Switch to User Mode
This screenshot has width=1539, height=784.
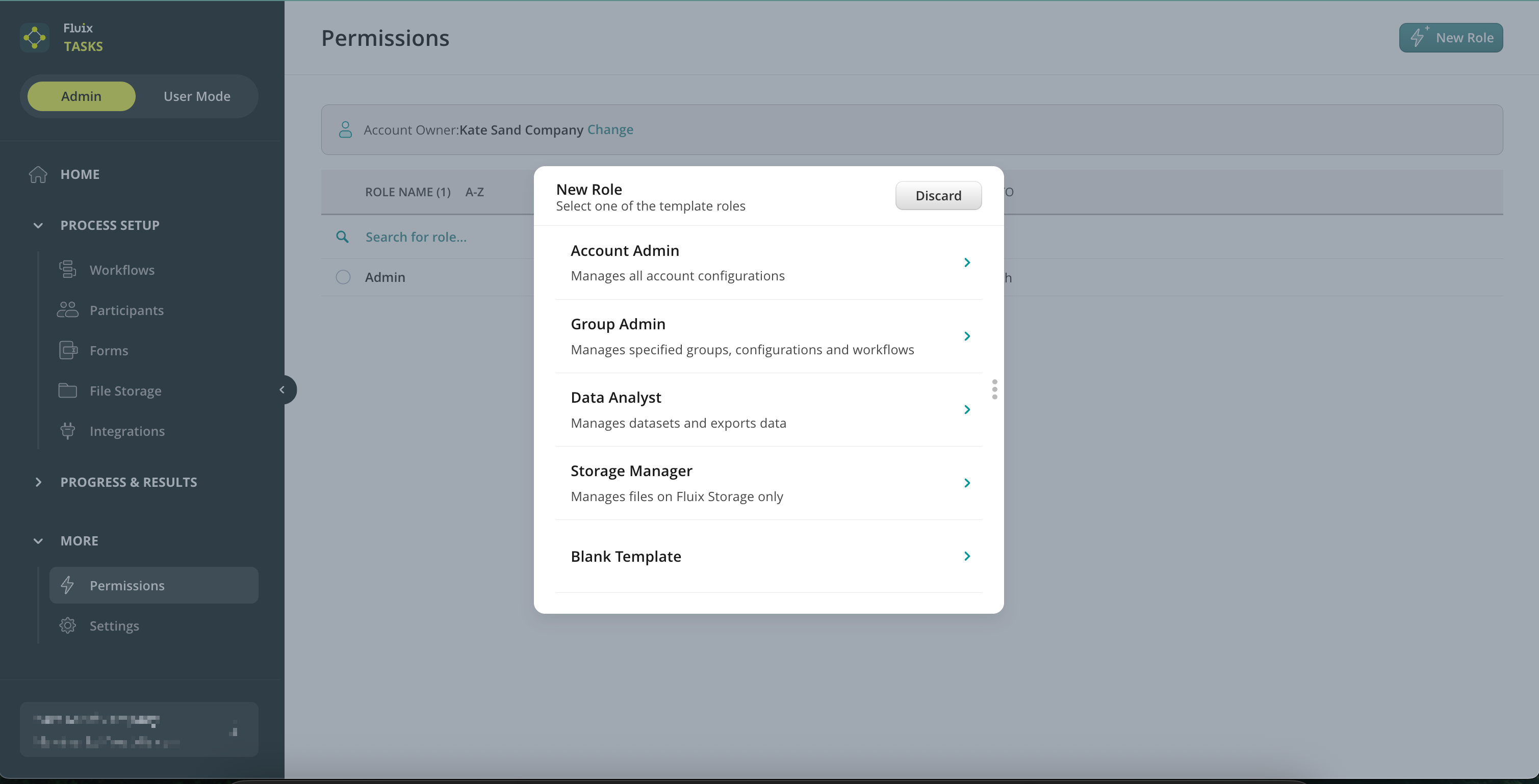click(x=196, y=96)
